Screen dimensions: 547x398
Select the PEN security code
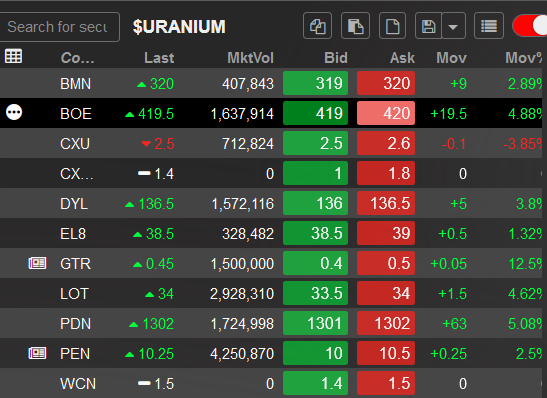point(75,354)
